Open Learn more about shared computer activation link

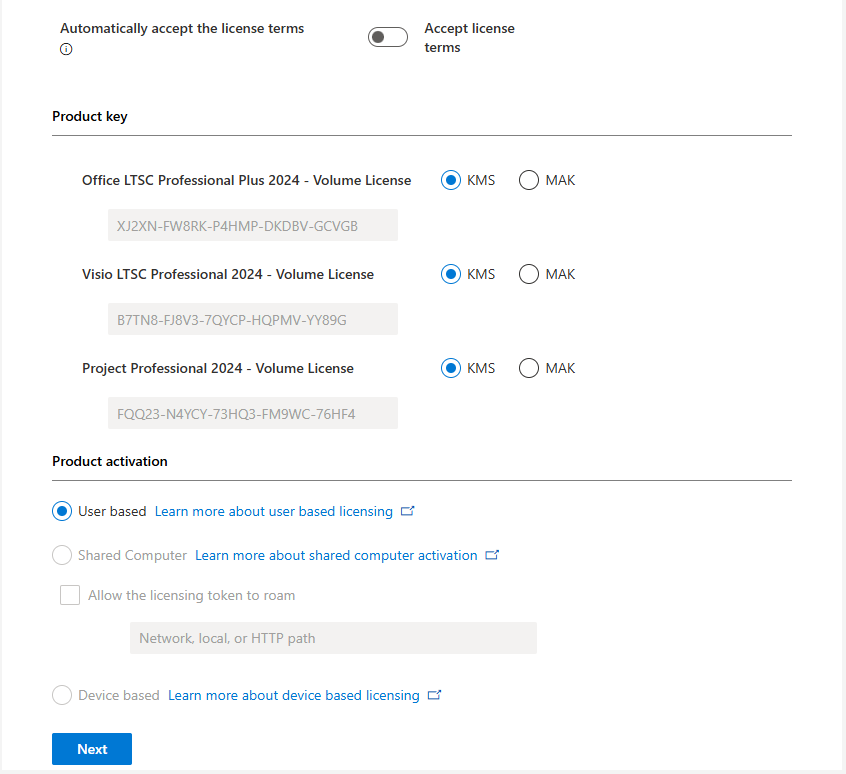336,556
